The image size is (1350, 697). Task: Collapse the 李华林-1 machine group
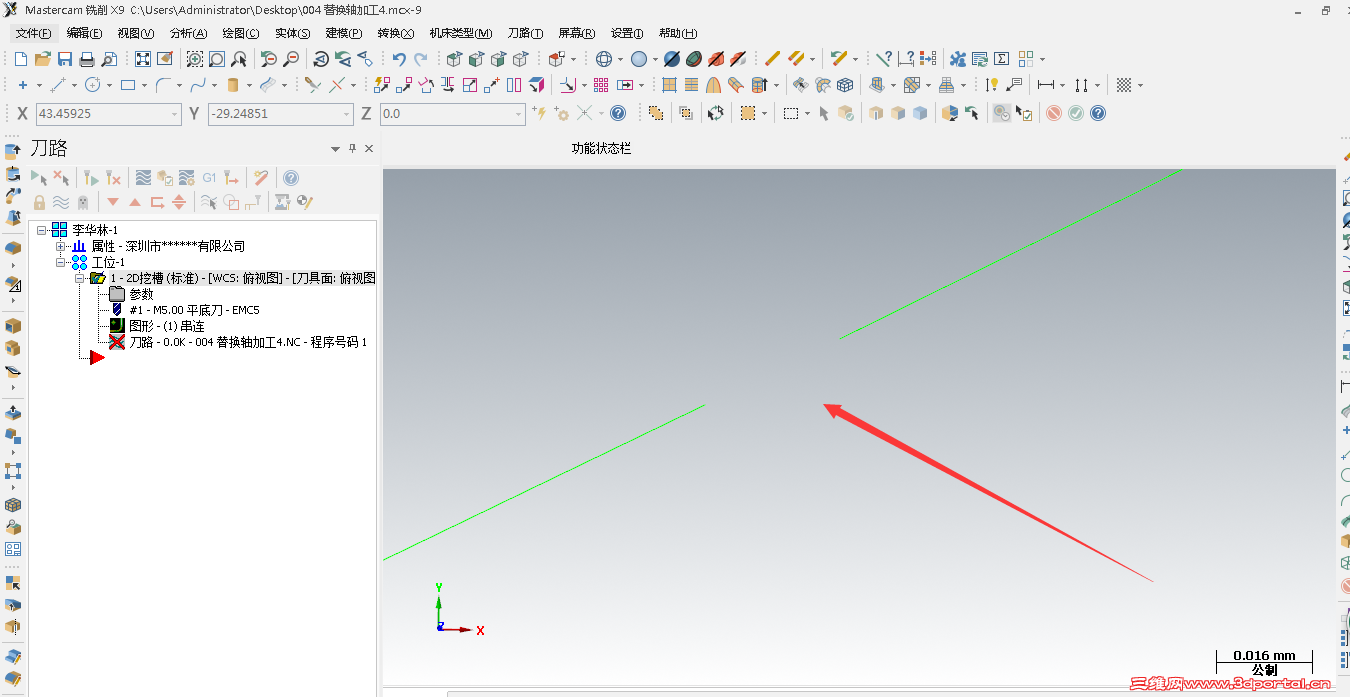click(41, 230)
